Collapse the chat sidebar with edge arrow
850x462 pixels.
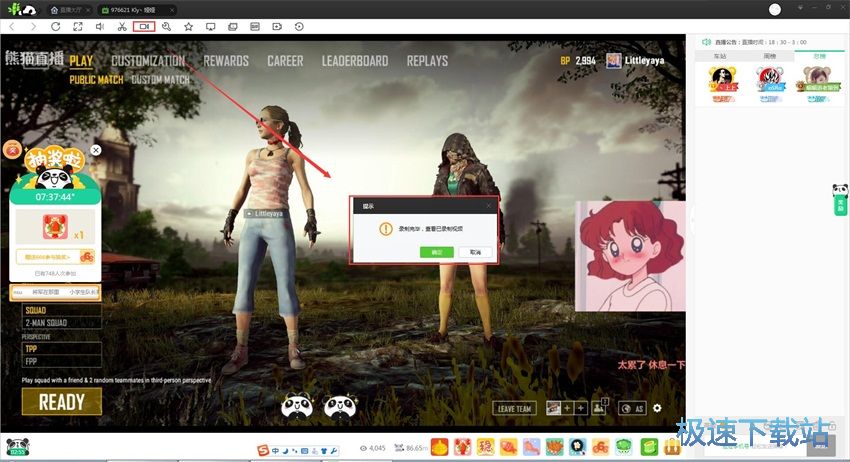click(691, 221)
